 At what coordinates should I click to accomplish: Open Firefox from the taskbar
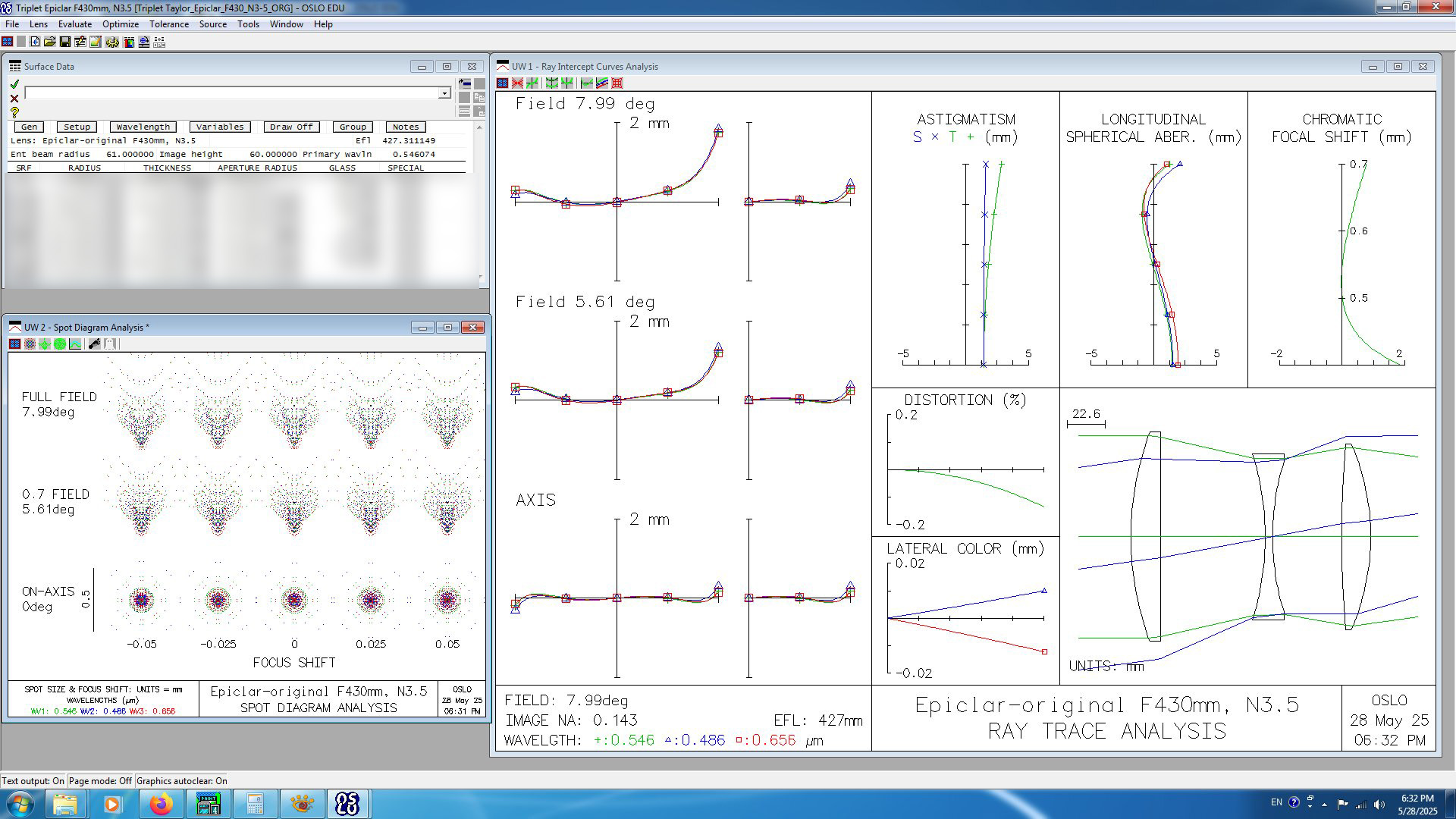point(160,804)
